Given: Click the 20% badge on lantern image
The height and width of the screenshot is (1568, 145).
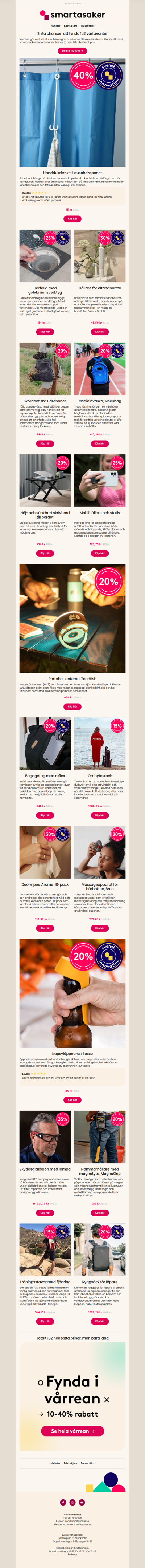Looking at the screenshot, I should click(x=108, y=581).
